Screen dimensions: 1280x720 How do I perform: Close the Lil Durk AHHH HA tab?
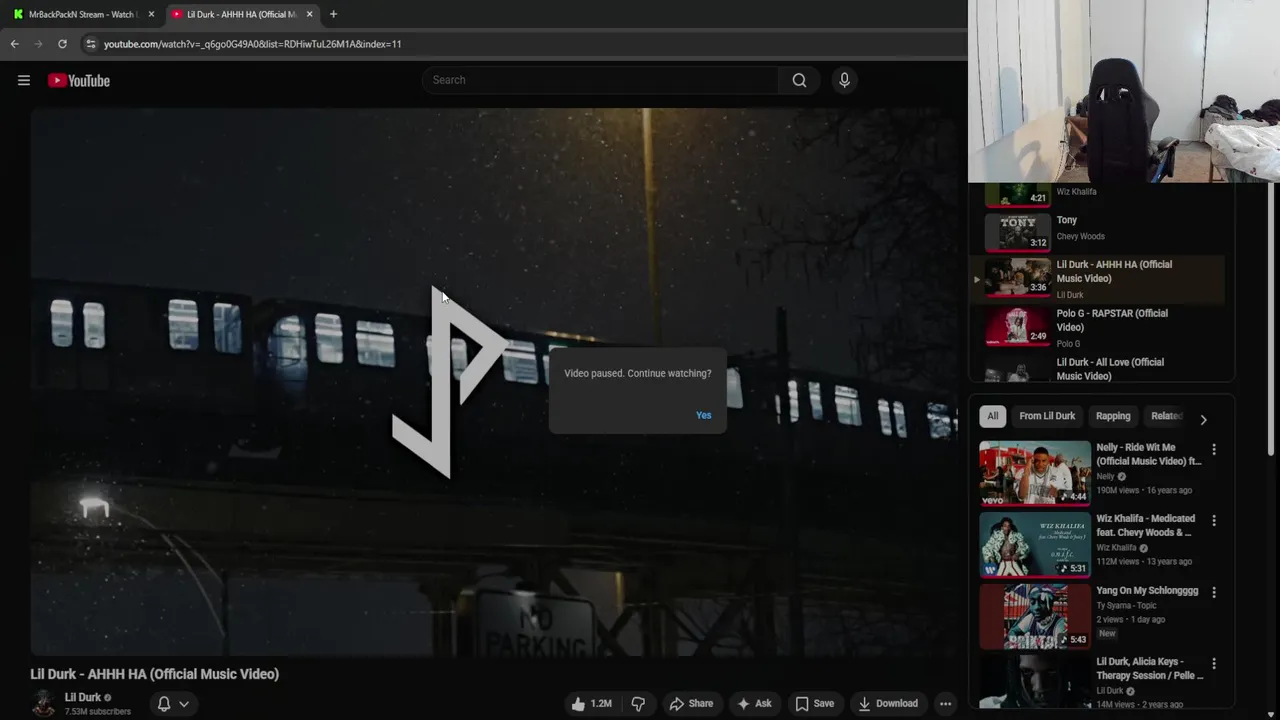(309, 14)
